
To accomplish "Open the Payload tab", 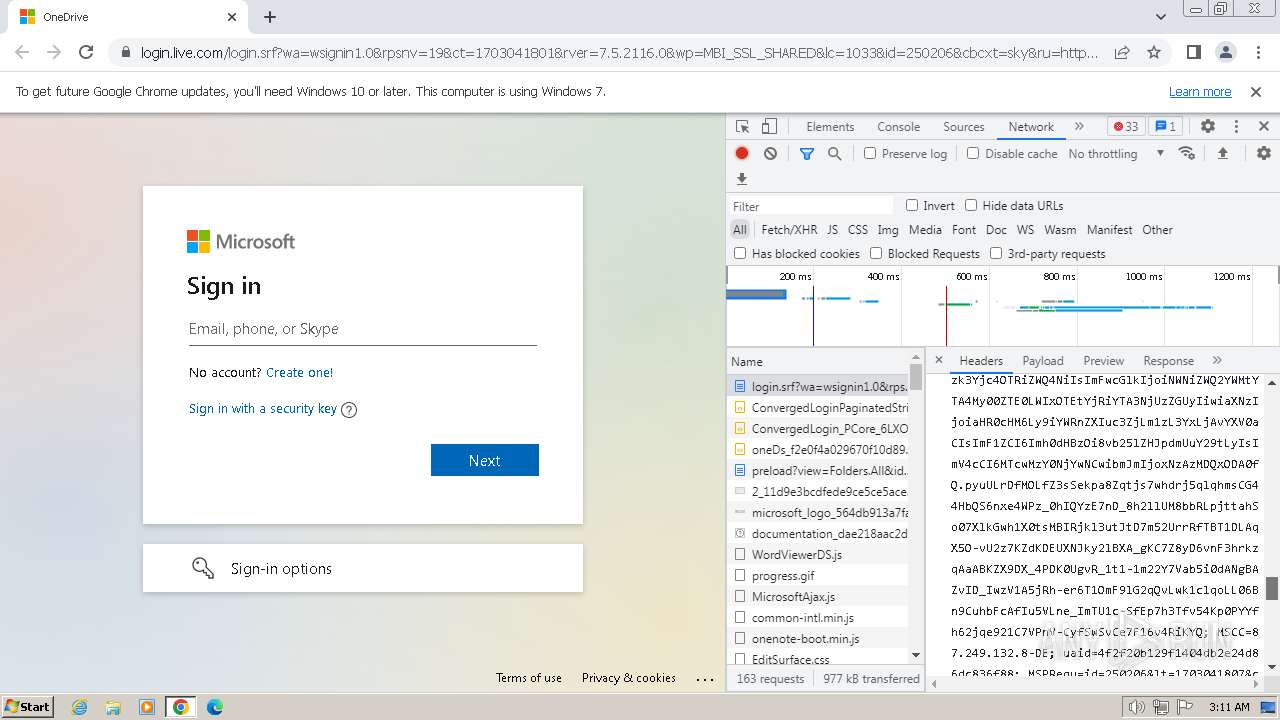I will [1043, 361].
